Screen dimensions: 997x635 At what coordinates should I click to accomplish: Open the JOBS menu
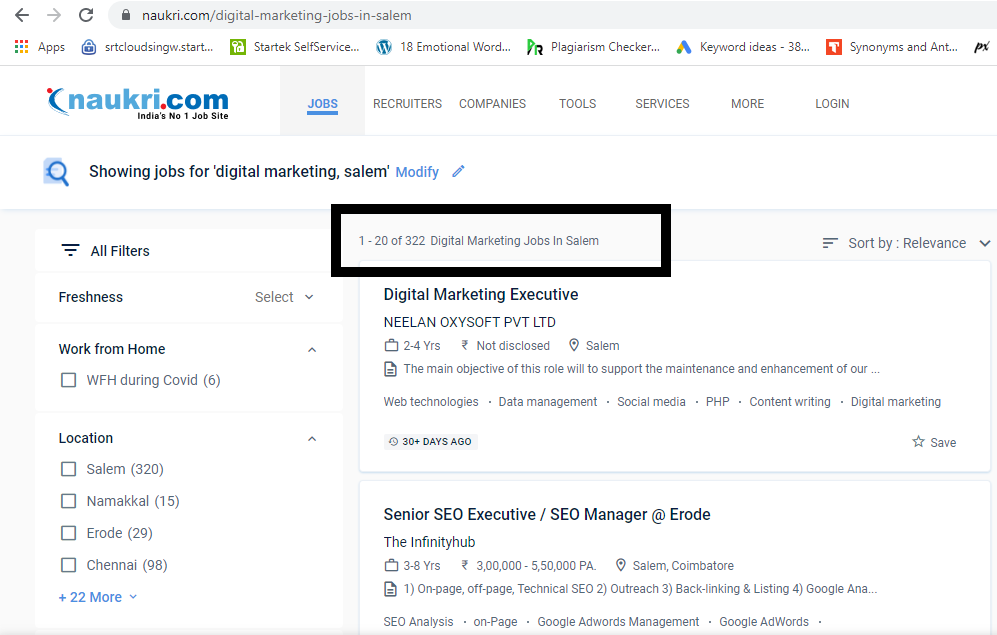coord(322,104)
